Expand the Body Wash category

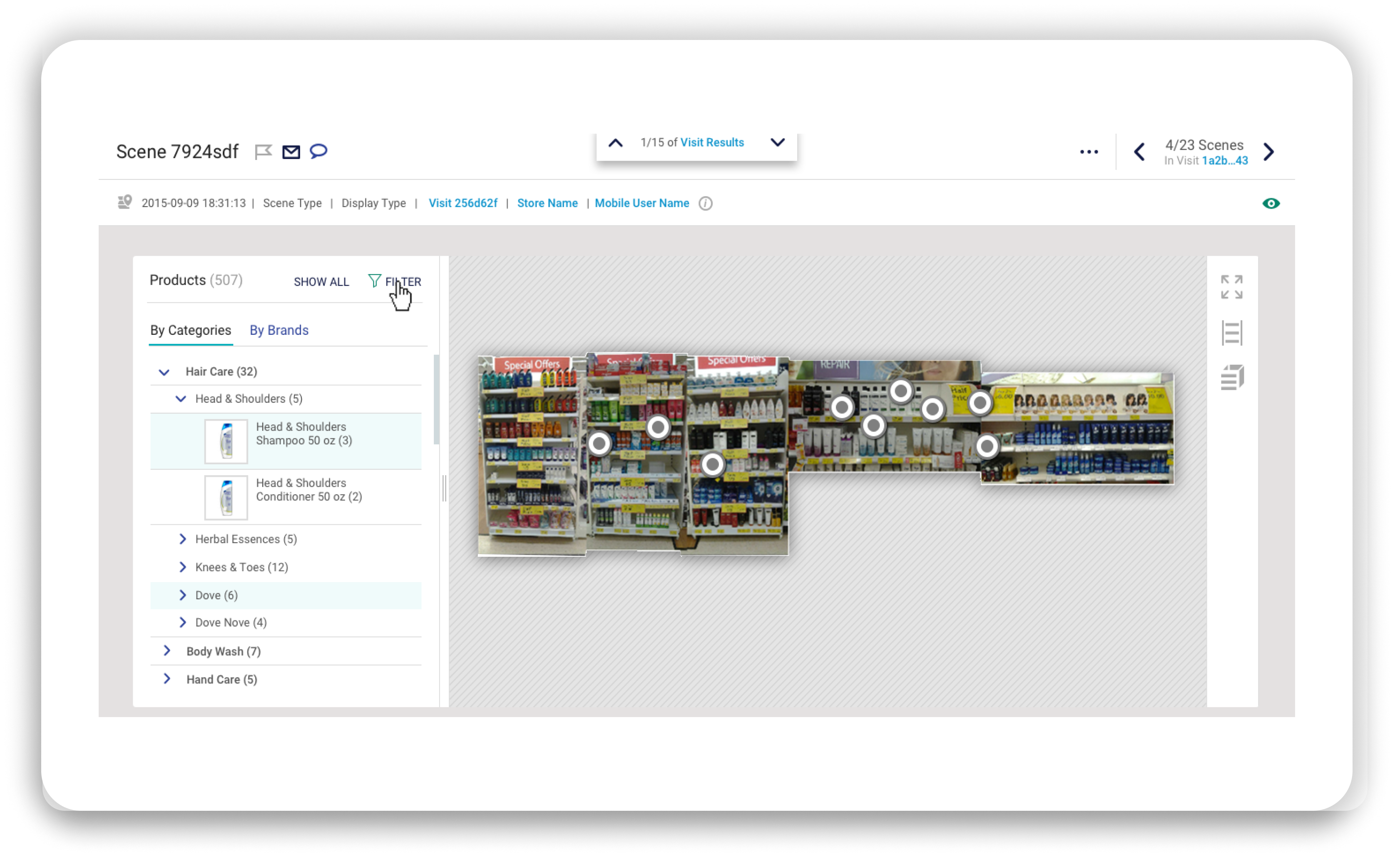tap(167, 651)
